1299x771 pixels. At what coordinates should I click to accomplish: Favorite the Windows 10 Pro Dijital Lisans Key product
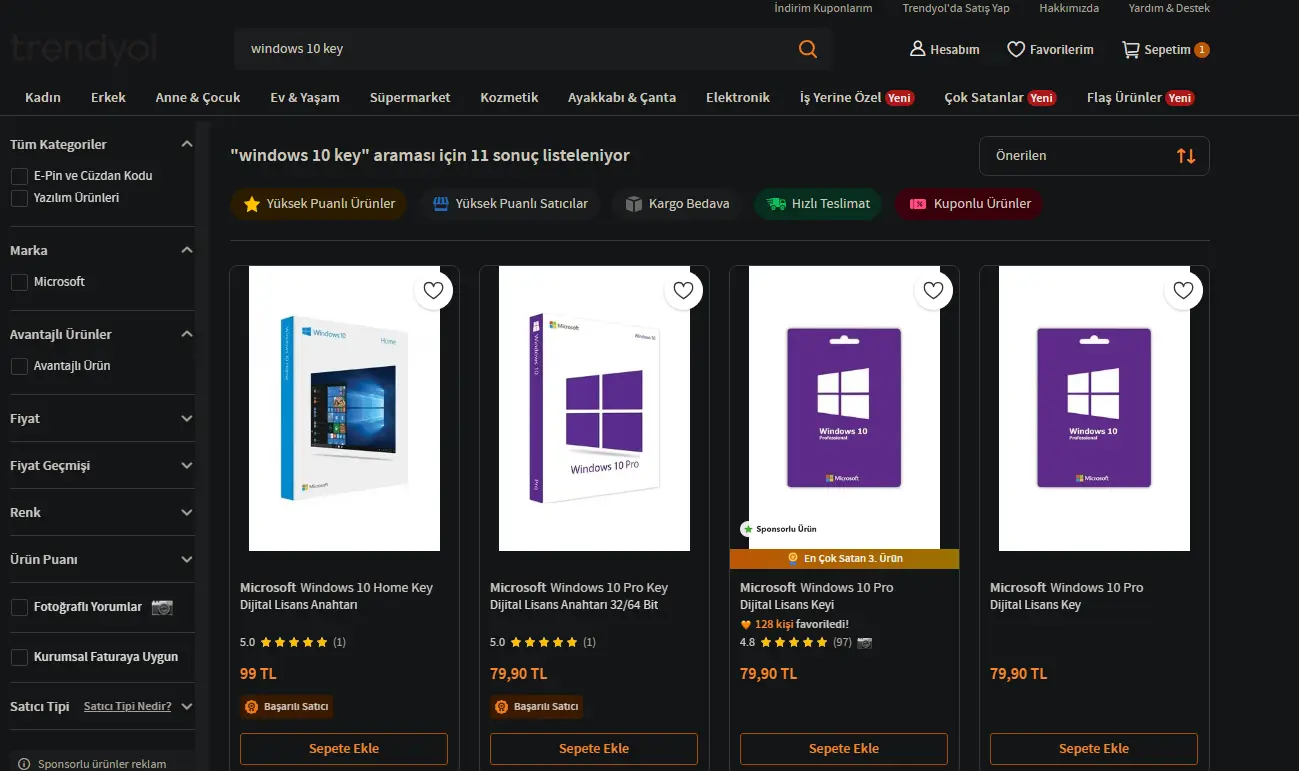point(1183,291)
